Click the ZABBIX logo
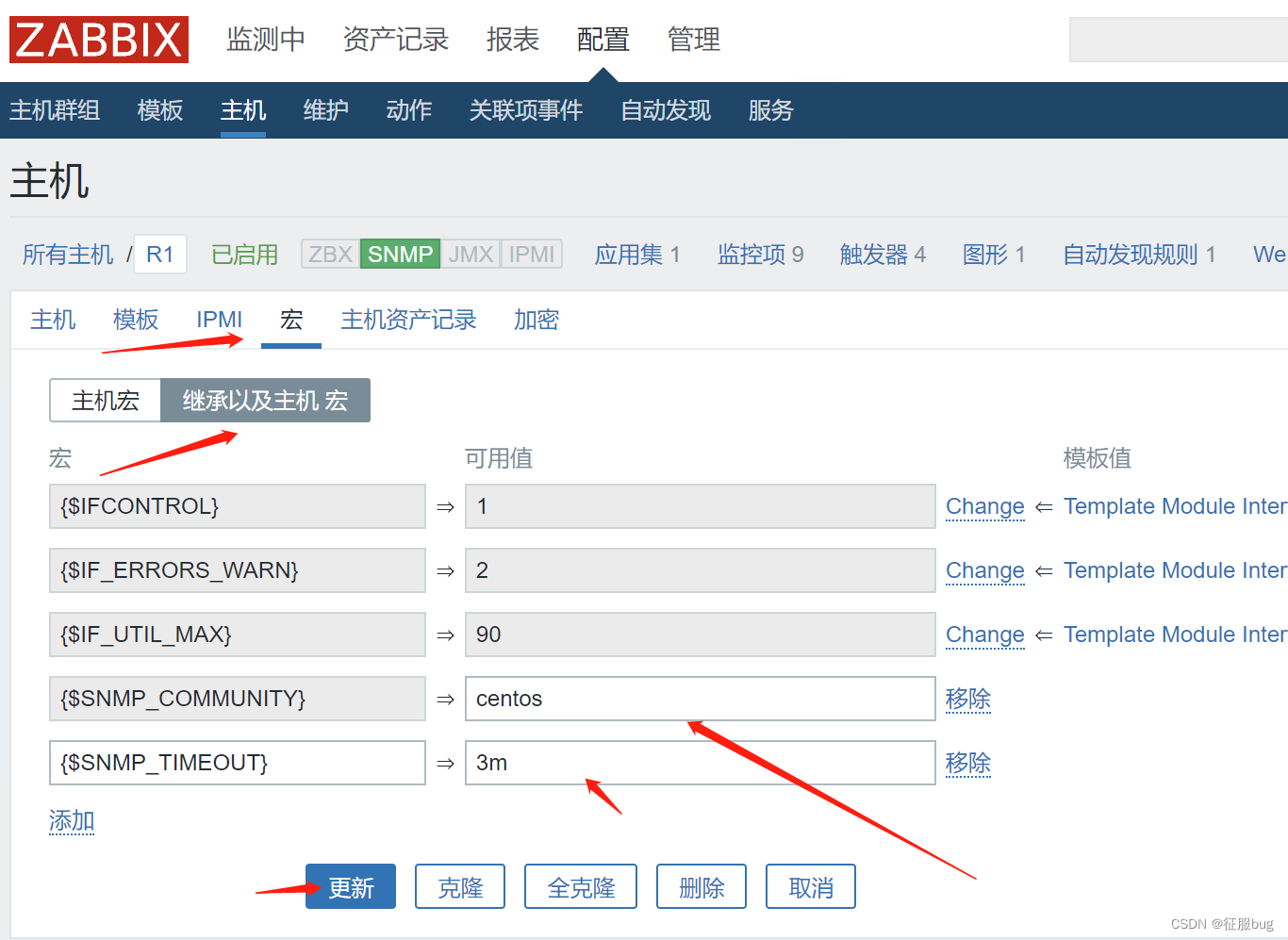This screenshot has height=940, width=1288. pyautogui.click(x=99, y=40)
